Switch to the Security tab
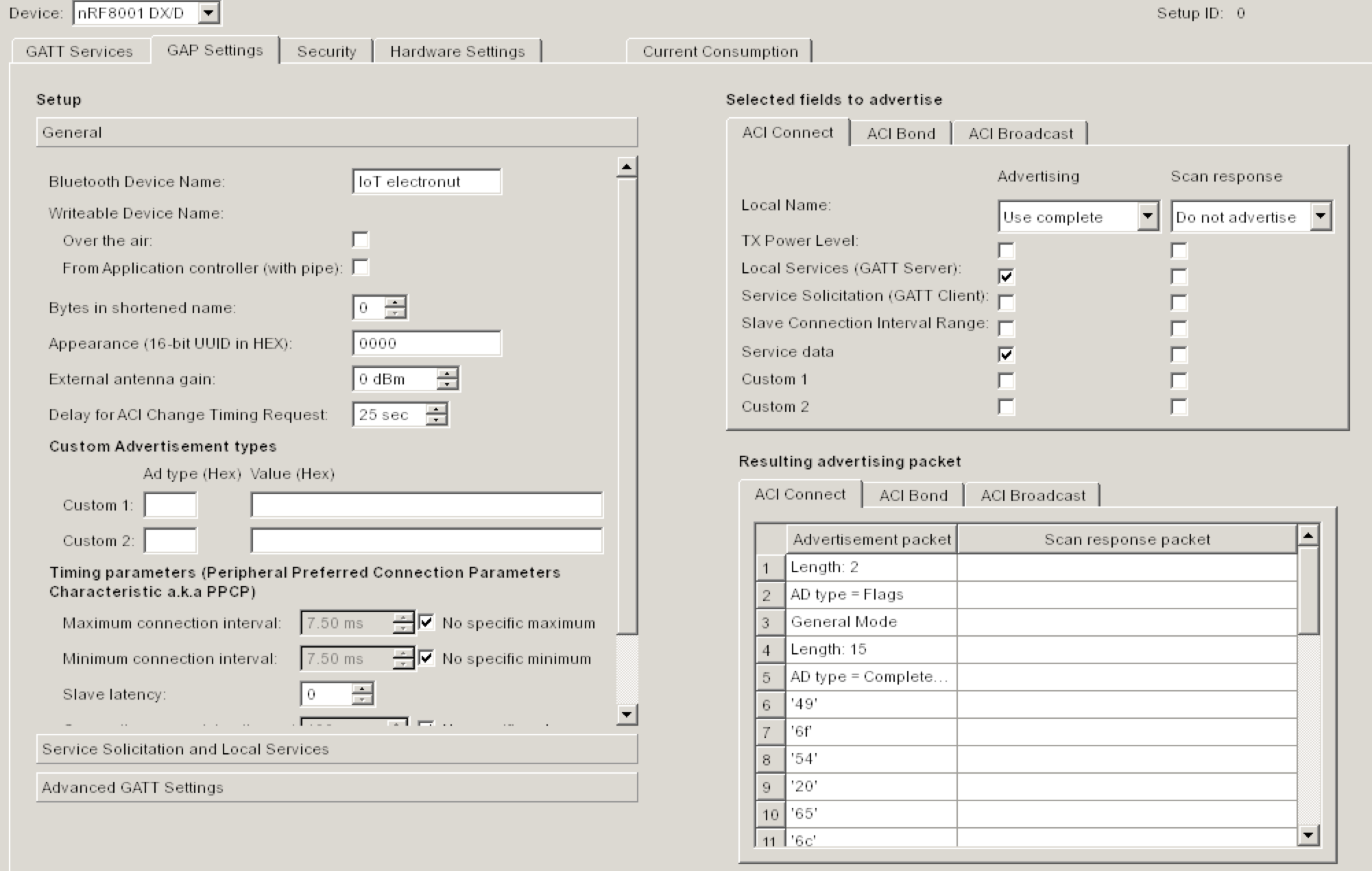This screenshot has width=1372, height=871. pyautogui.click(x=326, y=51)
